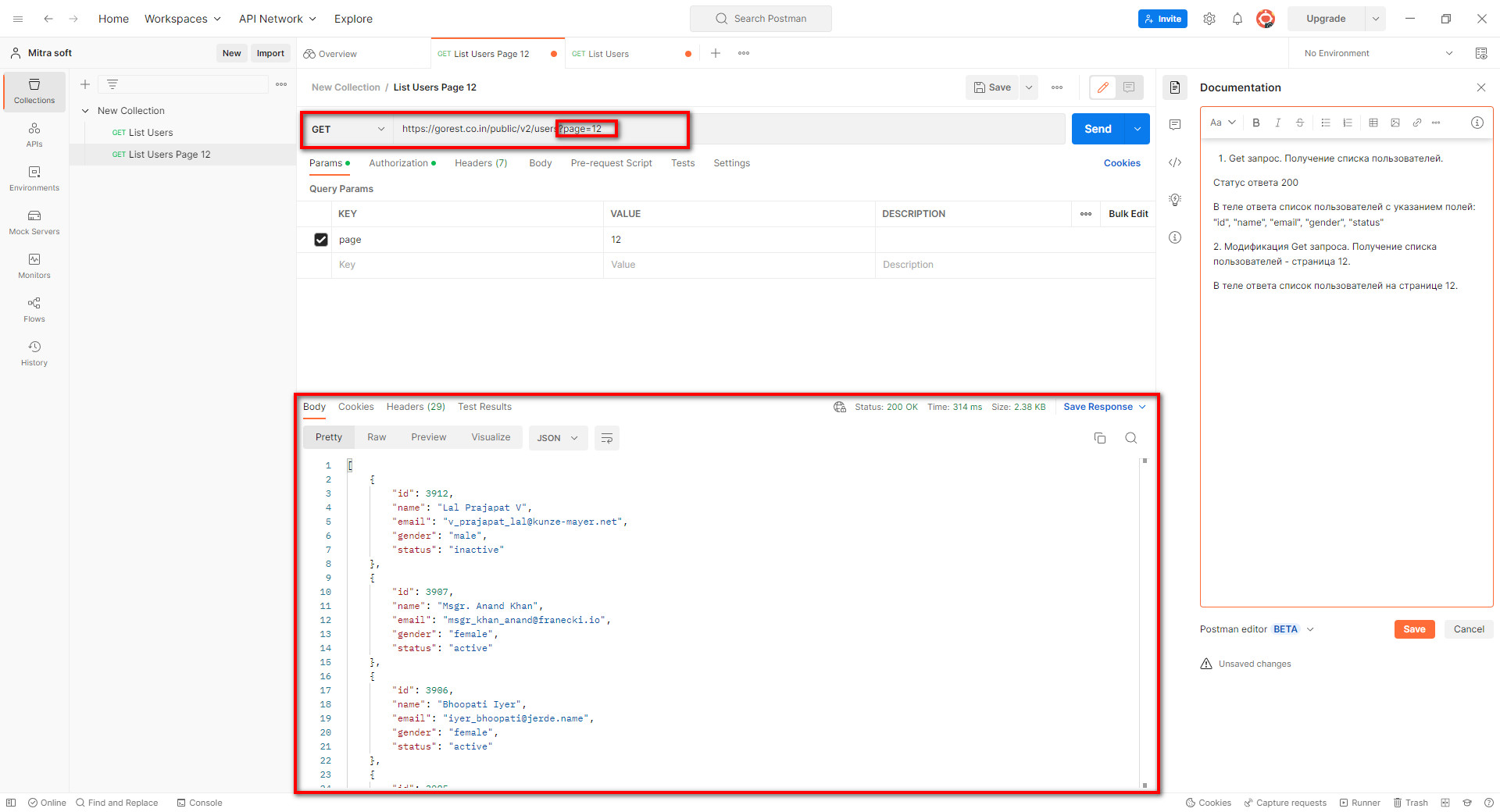Search within the response body
1500x812 pixels.
(x=1130, y=438)
